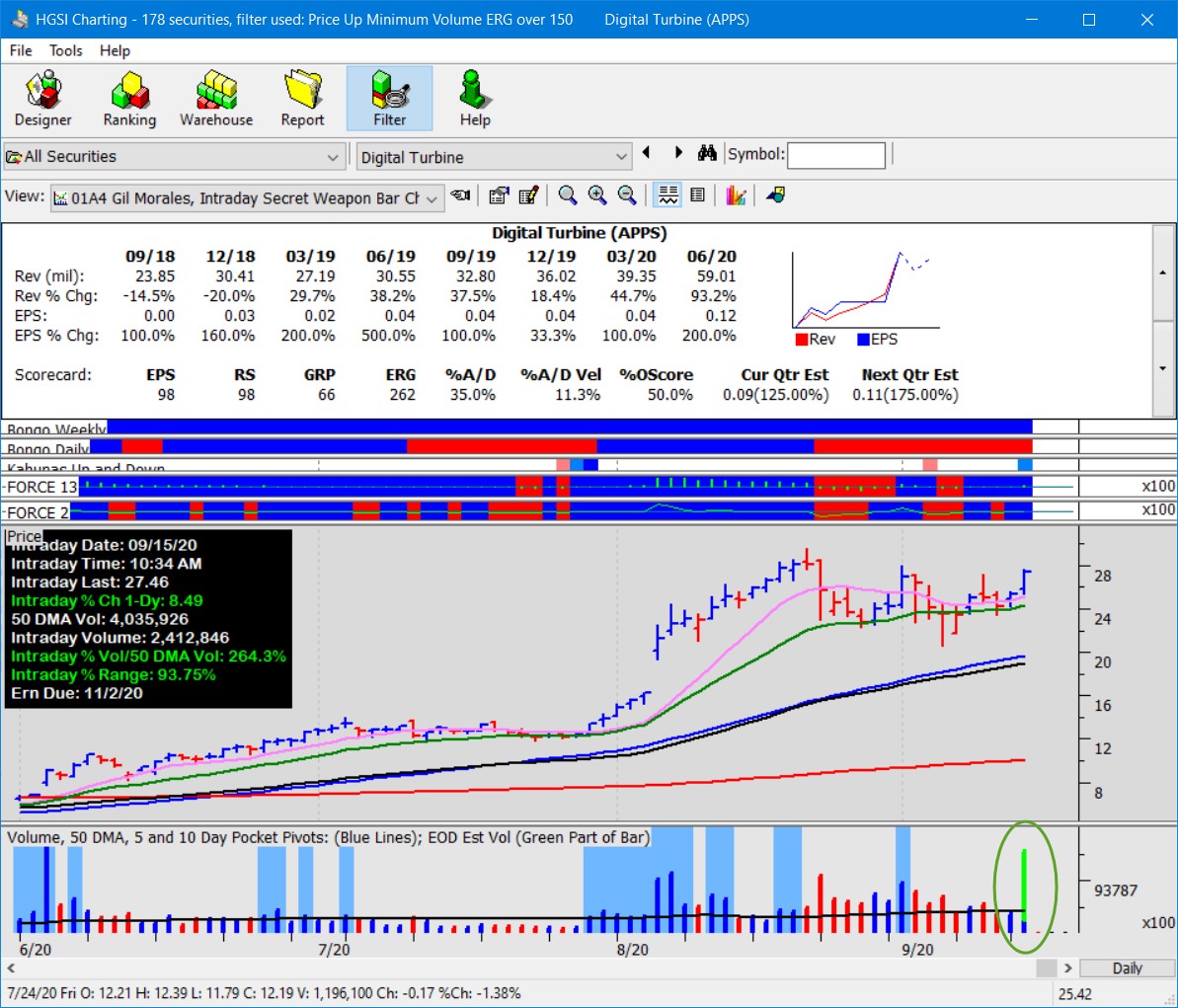Click the red Rev legend swatch

[802, 340]
